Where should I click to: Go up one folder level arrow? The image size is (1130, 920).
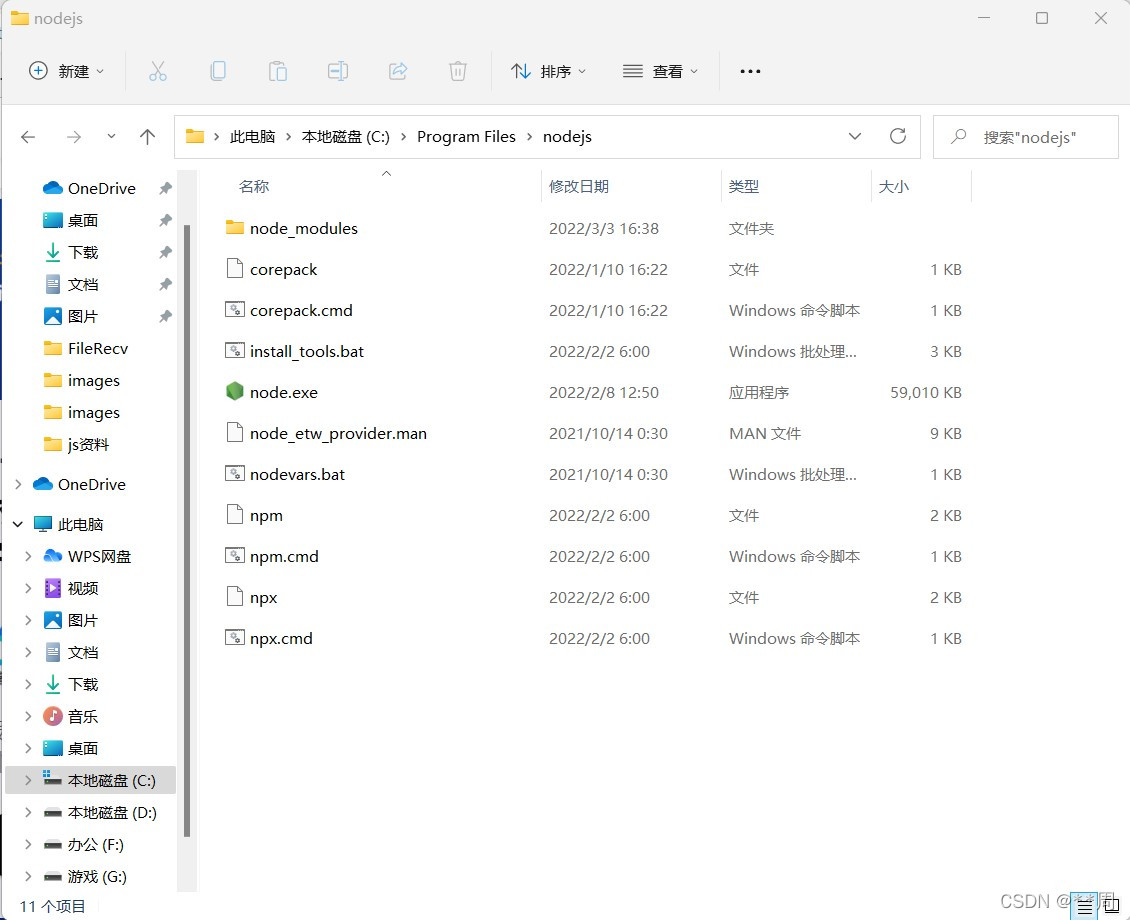147,137
